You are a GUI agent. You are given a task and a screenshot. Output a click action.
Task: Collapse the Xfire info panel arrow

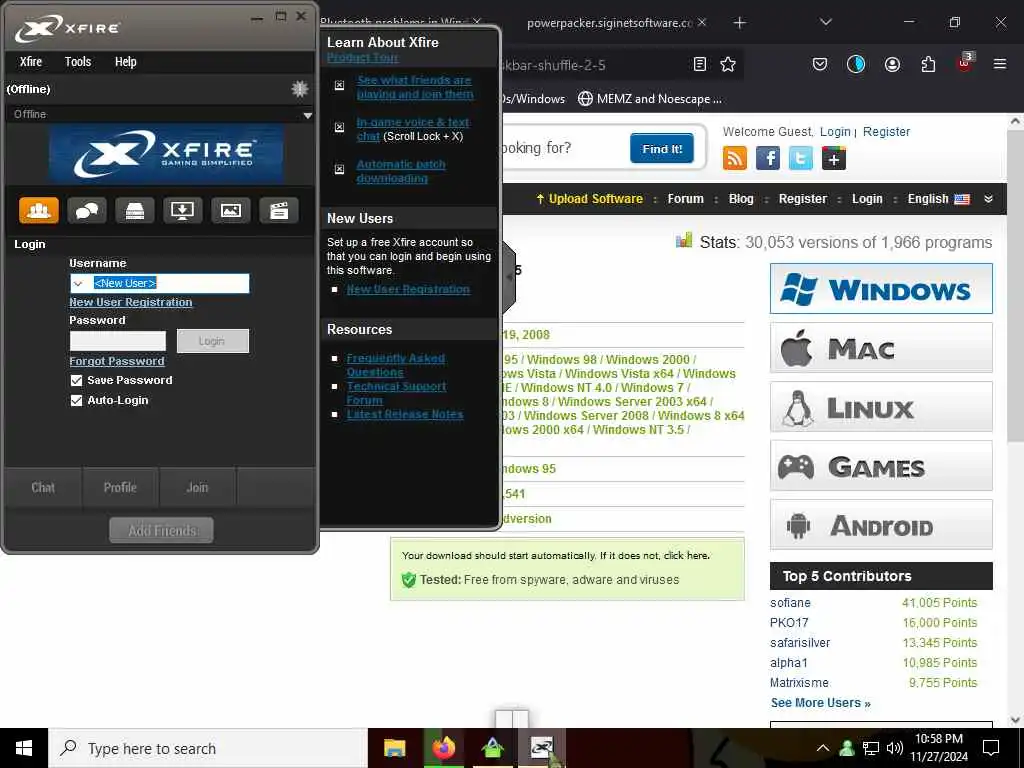pyautogui.click(x=509, y=277)
